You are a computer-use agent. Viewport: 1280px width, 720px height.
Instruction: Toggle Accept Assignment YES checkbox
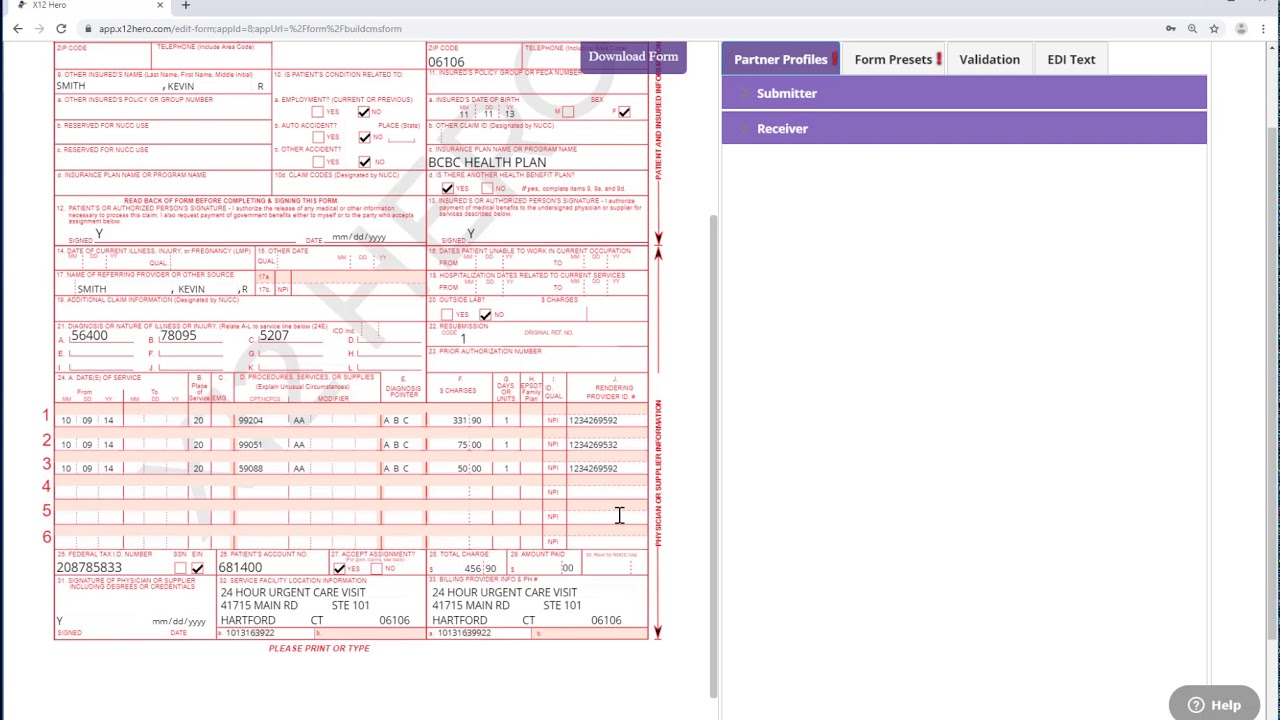coord(339,568)
